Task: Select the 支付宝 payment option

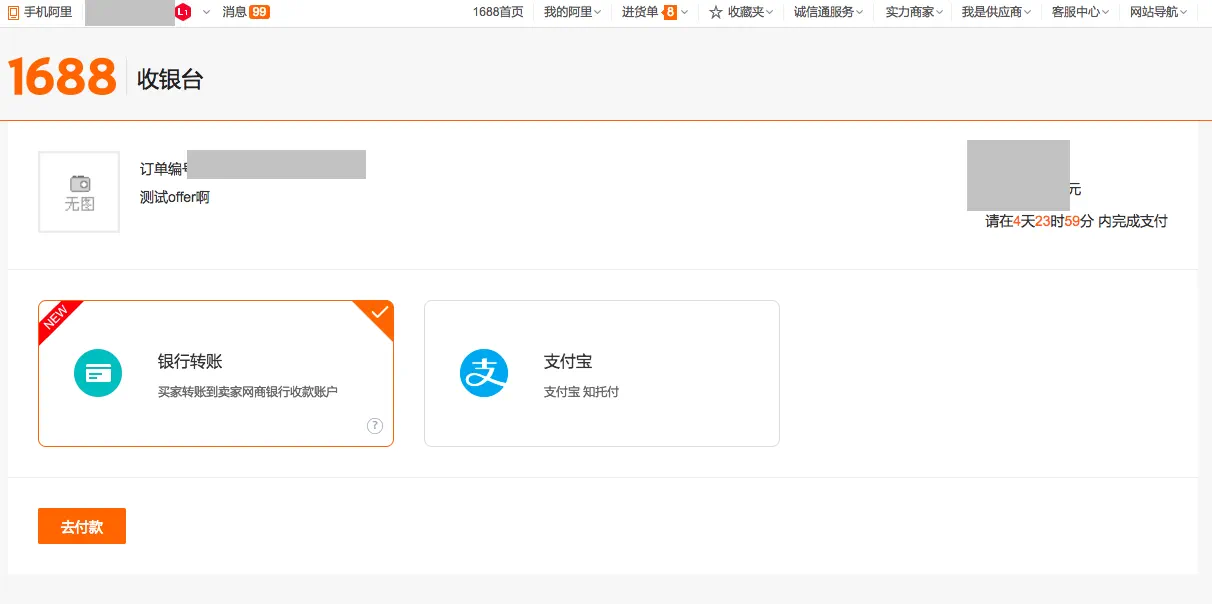Action: click(x=602, y=373)
